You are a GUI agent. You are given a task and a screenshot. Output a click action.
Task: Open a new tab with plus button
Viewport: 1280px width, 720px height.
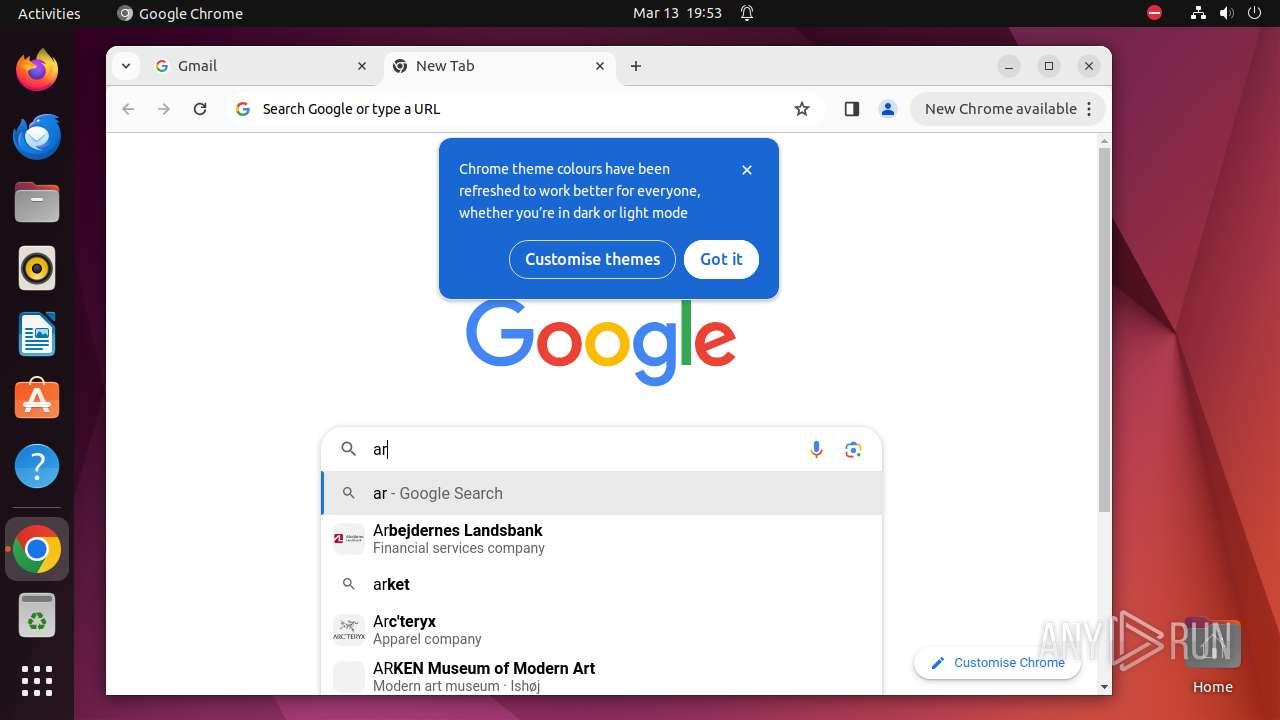coord(636,66)
